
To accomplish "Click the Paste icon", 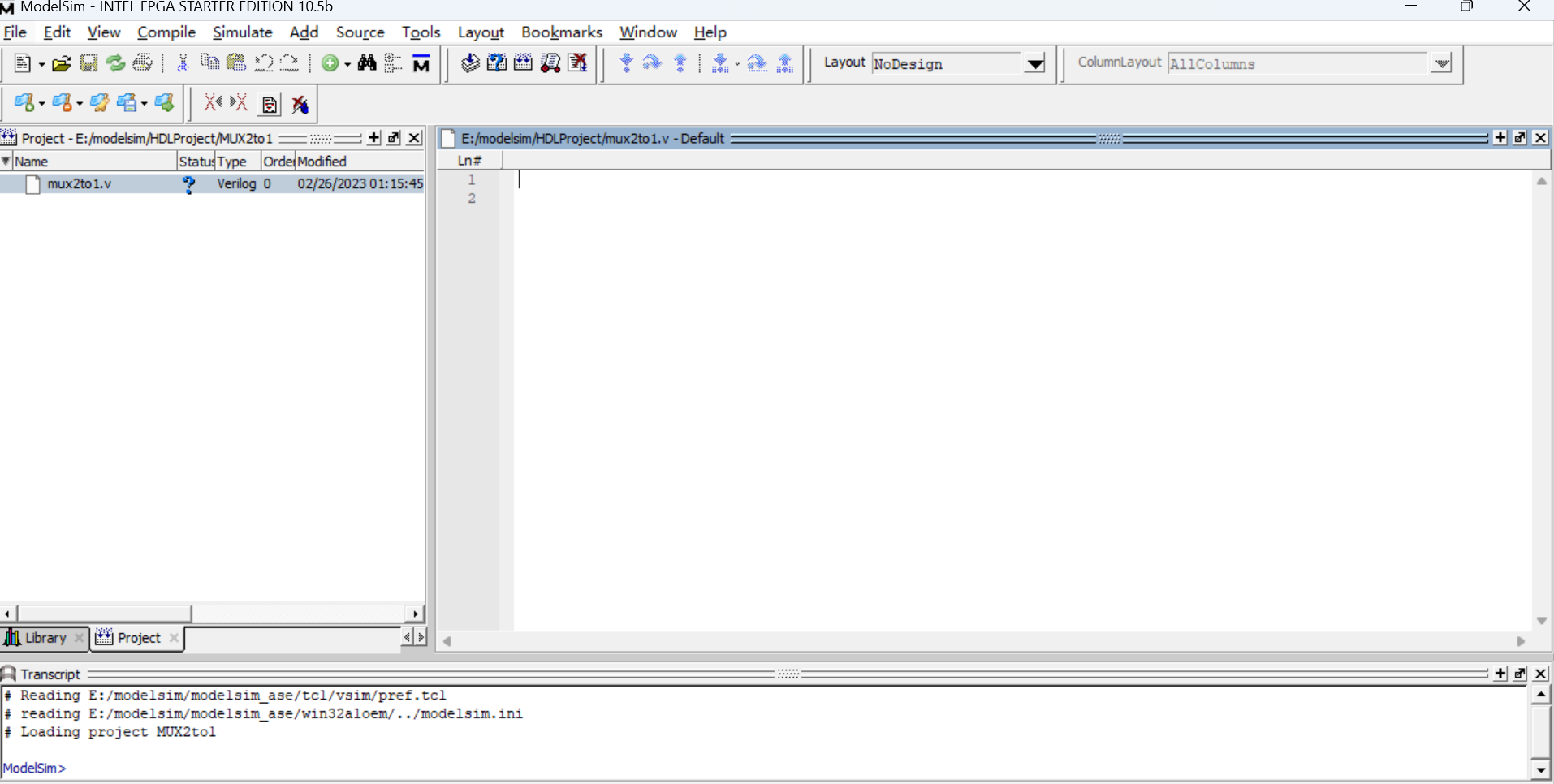I will (x=236, y=63).
